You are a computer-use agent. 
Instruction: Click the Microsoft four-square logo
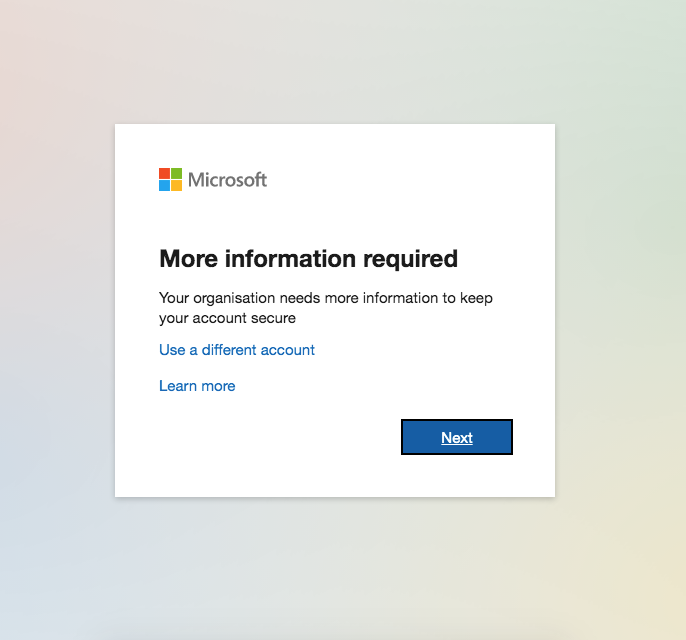tap(170, 179)
